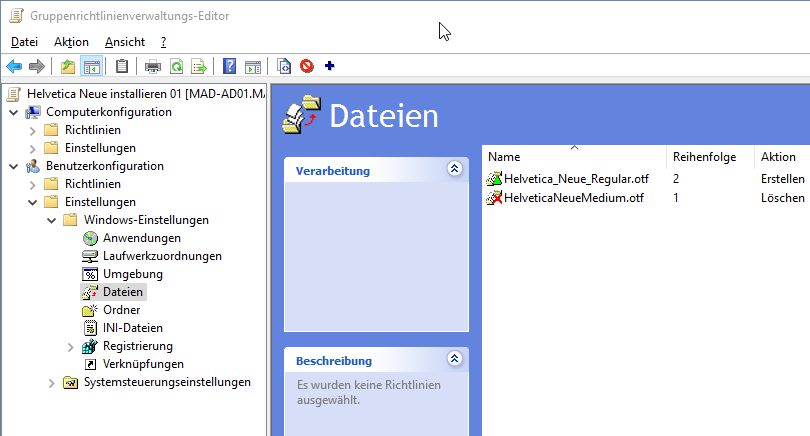Click the folder Up One Level icon

click(x=68, y=67)
